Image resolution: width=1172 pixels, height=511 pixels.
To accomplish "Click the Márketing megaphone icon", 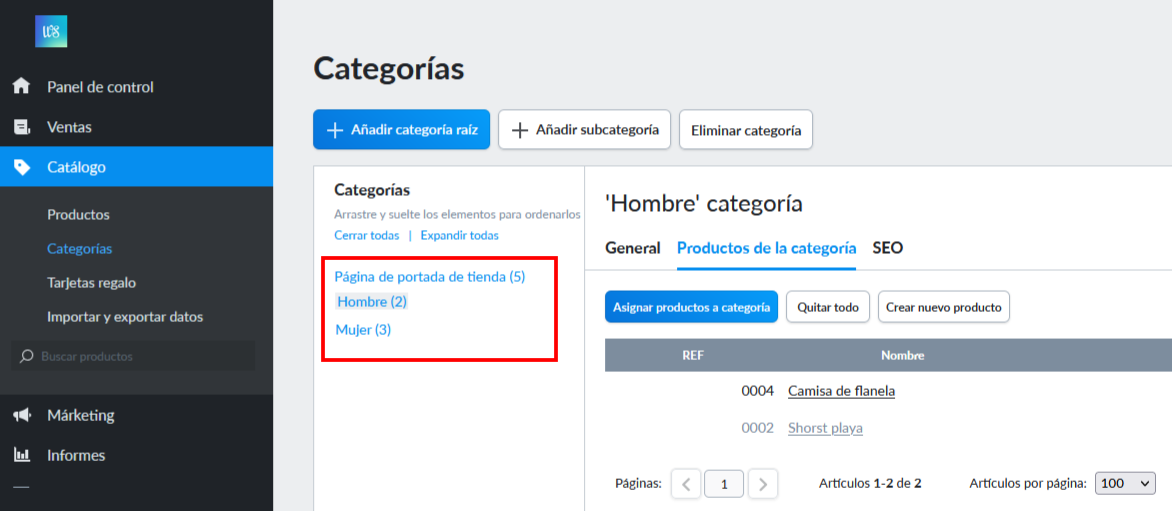I will coord(22,415).
